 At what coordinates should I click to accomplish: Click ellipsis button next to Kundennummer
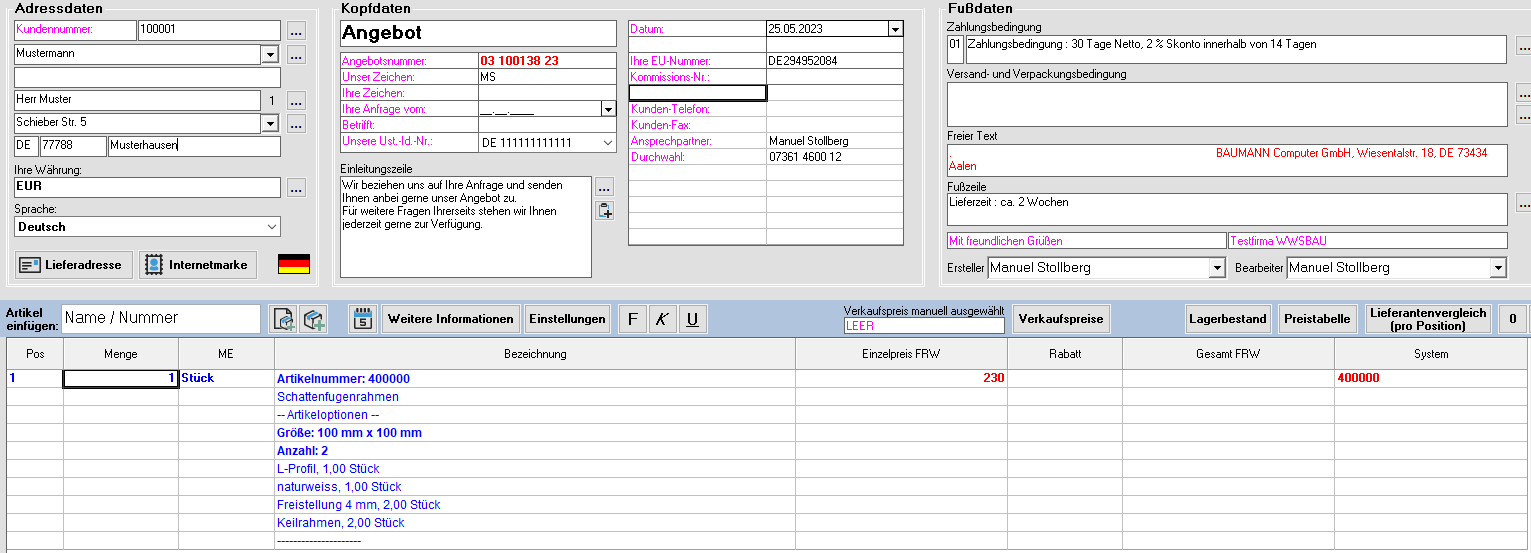point(296,30)
